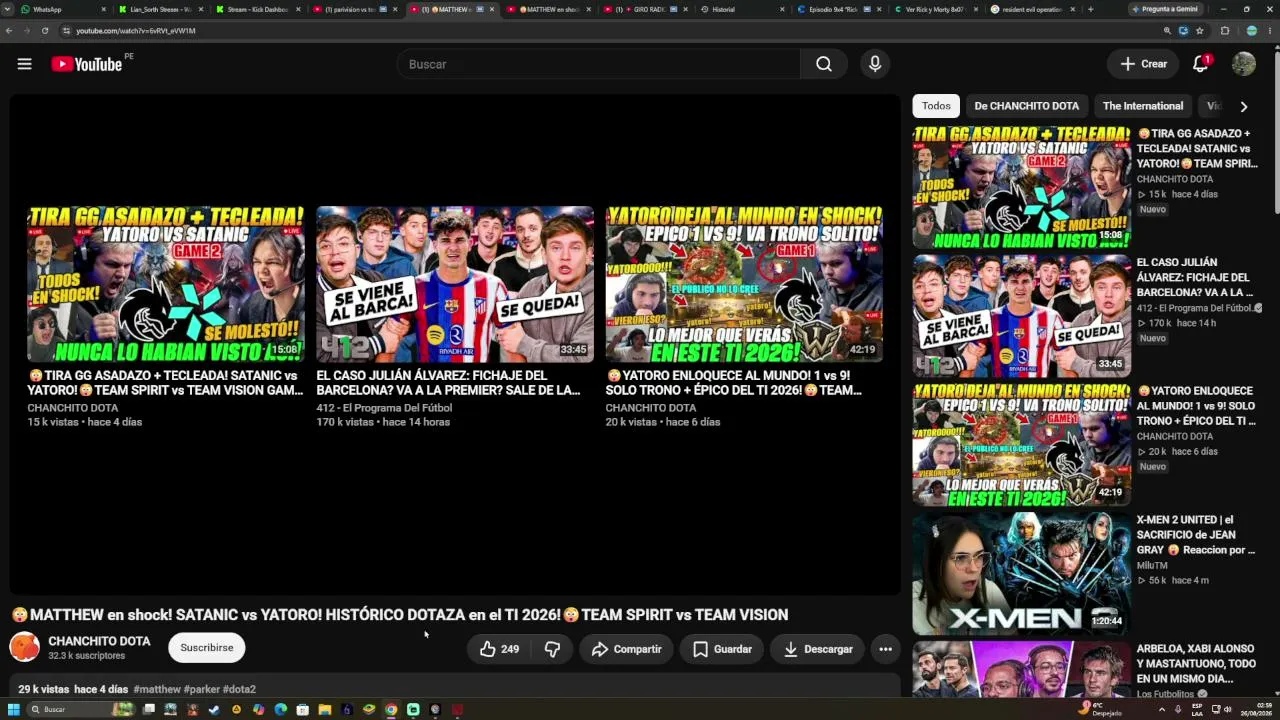Click the Descargar button

[818, 649]
